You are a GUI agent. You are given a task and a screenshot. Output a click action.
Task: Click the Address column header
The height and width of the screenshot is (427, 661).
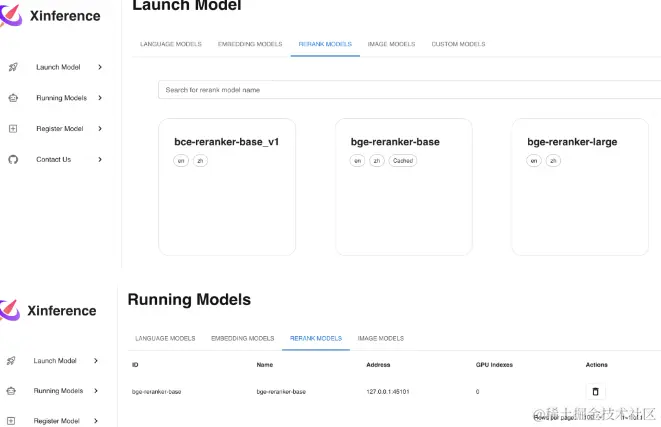coord(378,365)
